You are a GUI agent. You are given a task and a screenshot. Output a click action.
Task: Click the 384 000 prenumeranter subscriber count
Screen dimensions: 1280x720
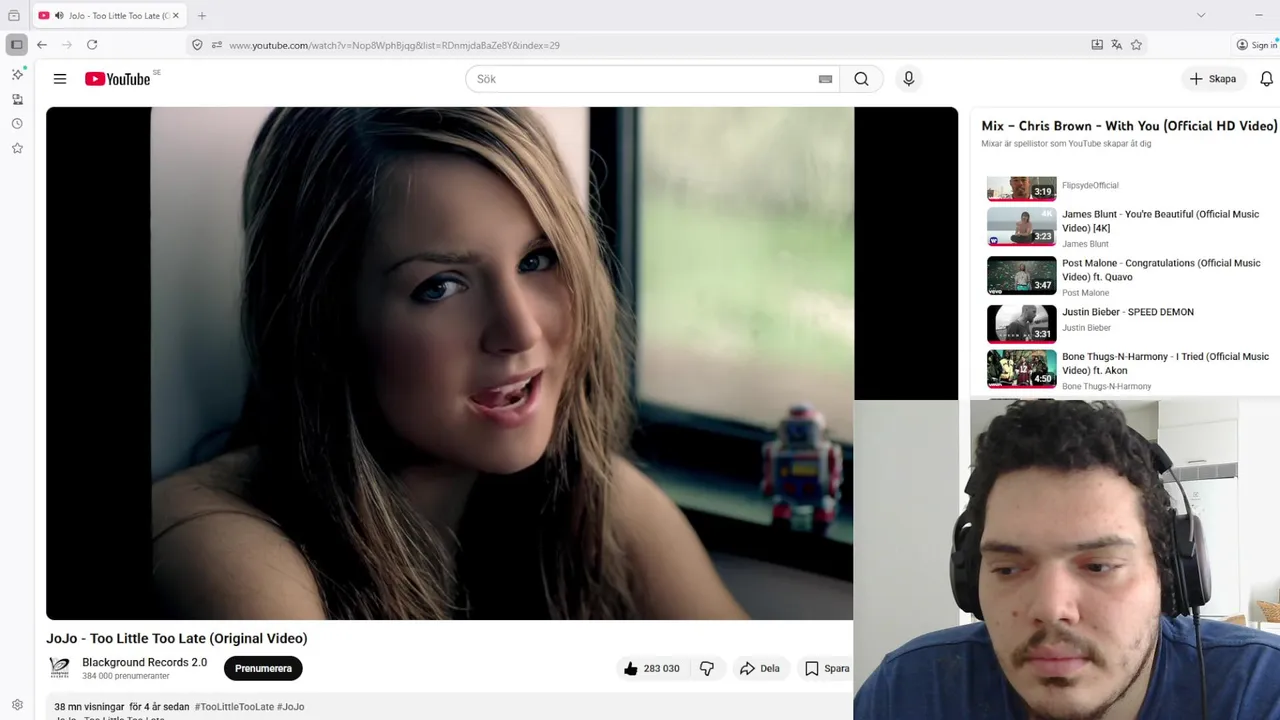point(126,676)
